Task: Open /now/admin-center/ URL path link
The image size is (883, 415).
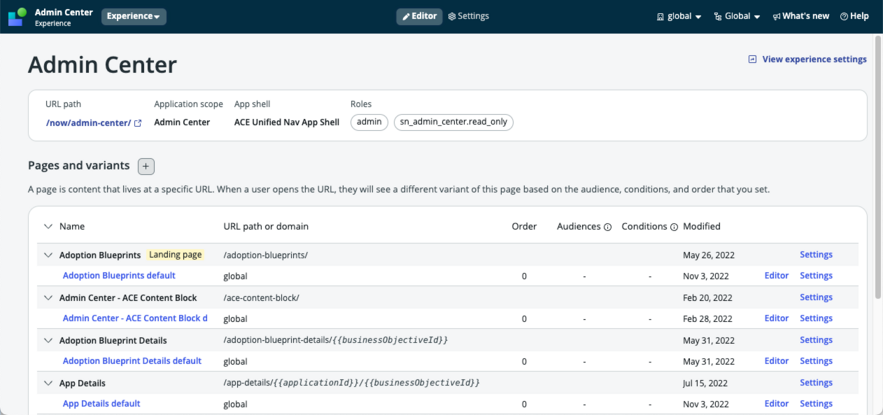Action: click(x=88, y=123)
